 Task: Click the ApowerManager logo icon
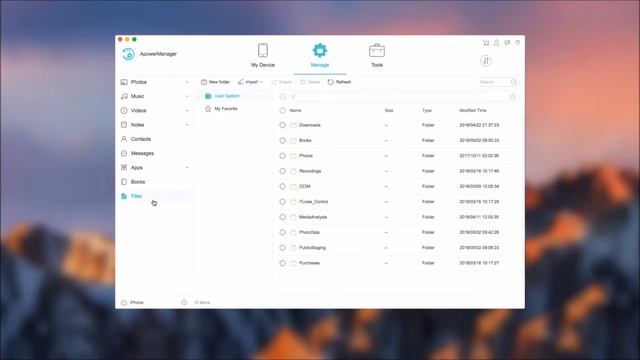pyautogui.click(x=128, y=54)
